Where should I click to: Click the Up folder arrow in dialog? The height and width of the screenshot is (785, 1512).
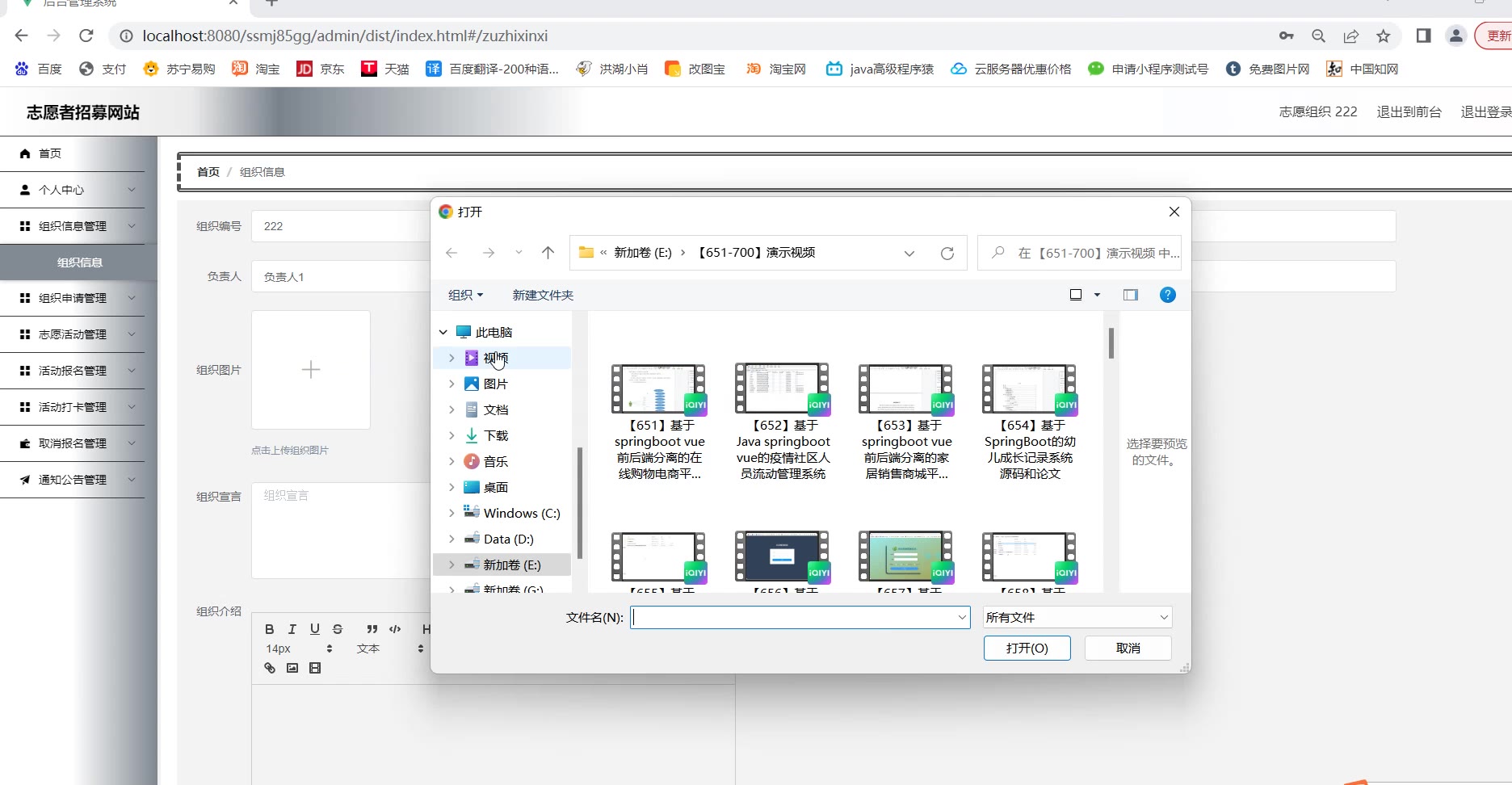click(548, 253)
